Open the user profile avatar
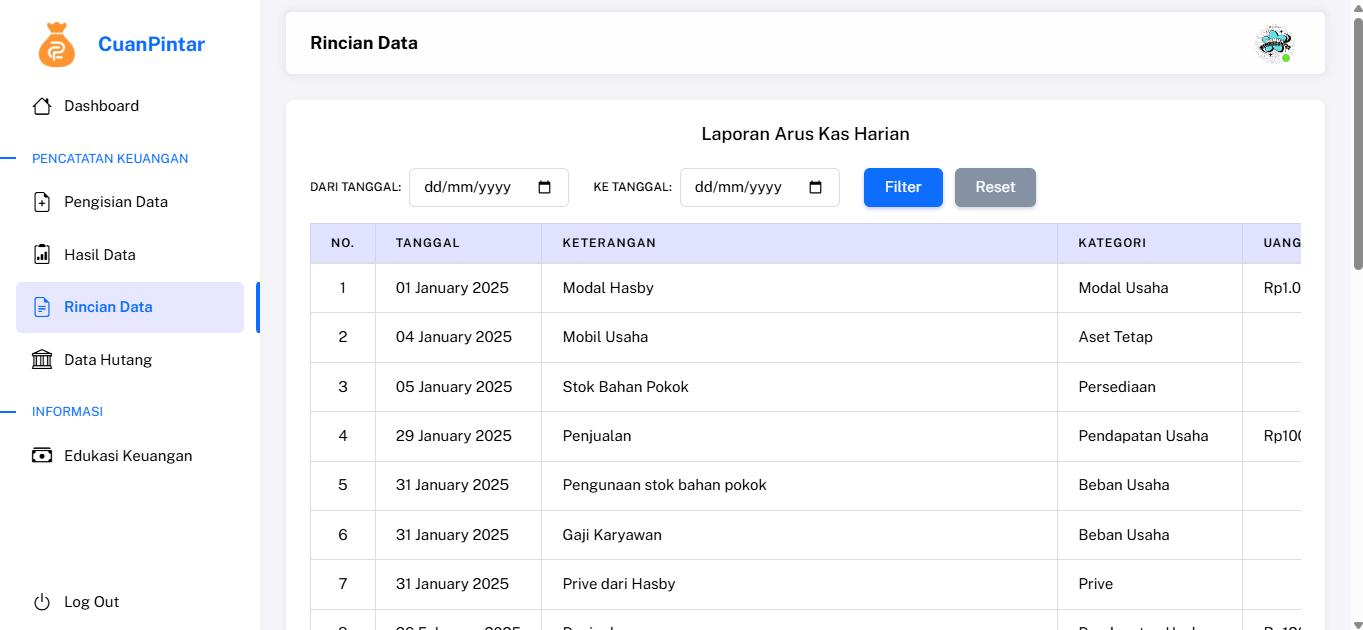 click(1273, 44)
